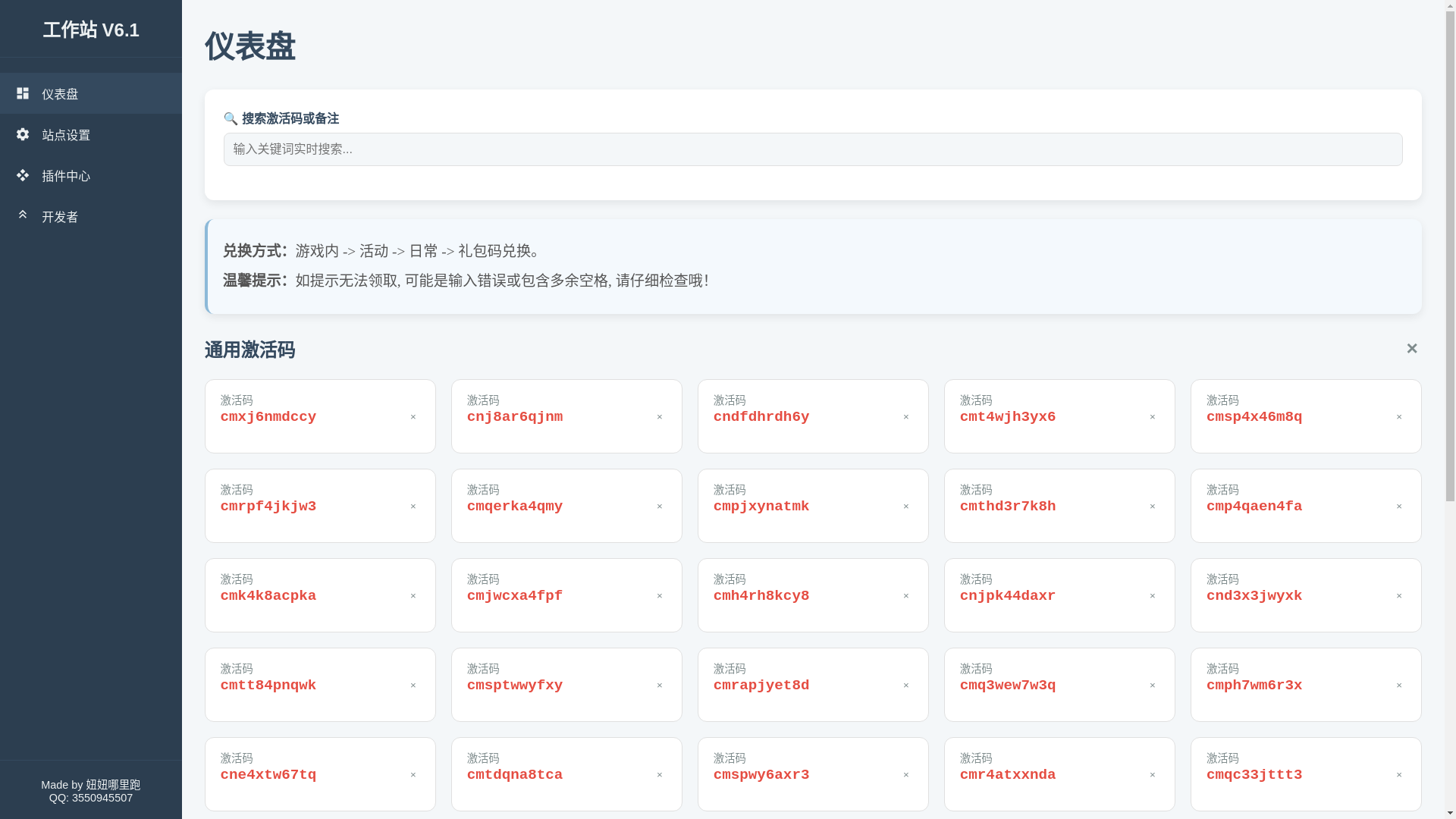Remove the code cmrapjyet8d

click(x=906, y=686)
